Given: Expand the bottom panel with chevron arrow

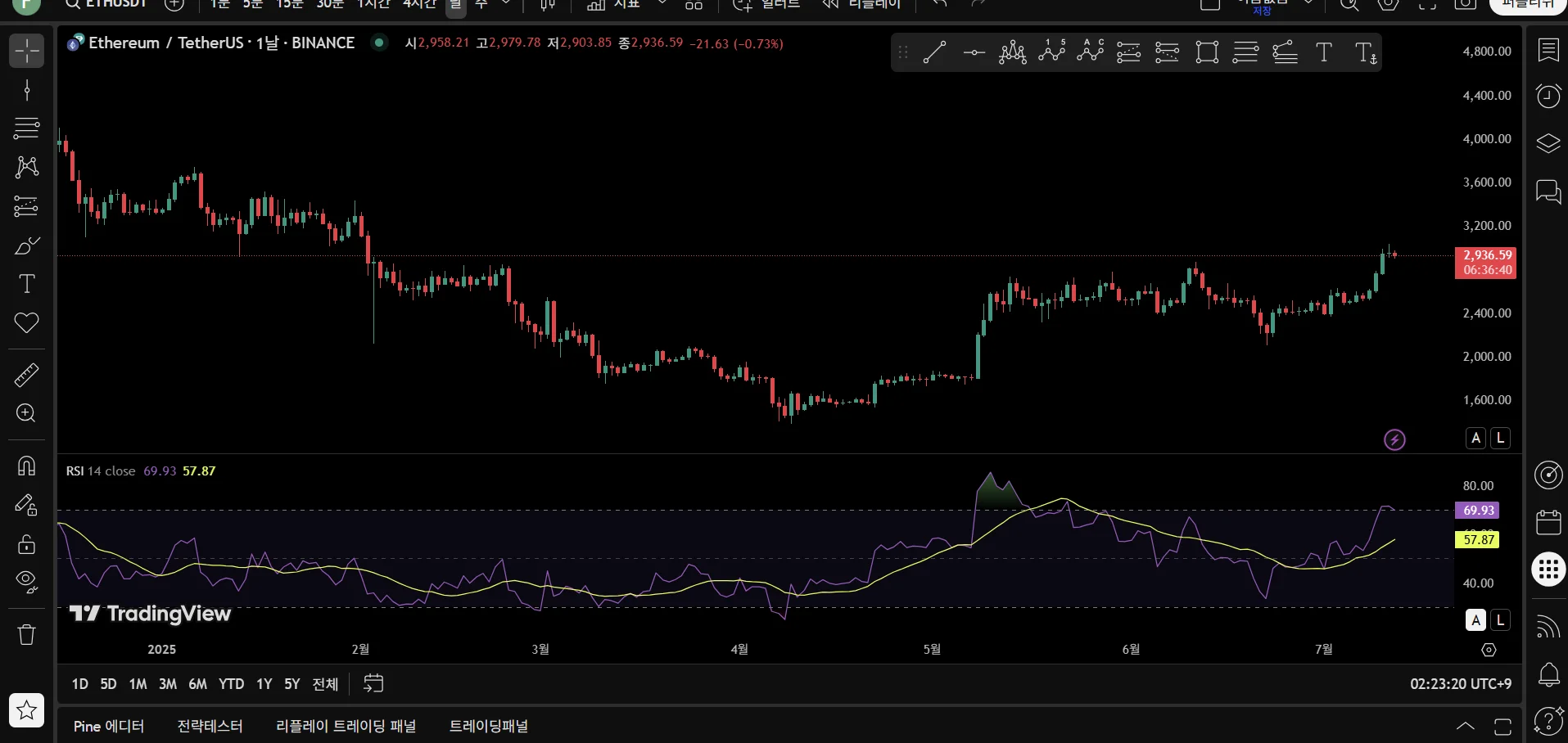Looking at the screenshot, I should coord(1466,726).
